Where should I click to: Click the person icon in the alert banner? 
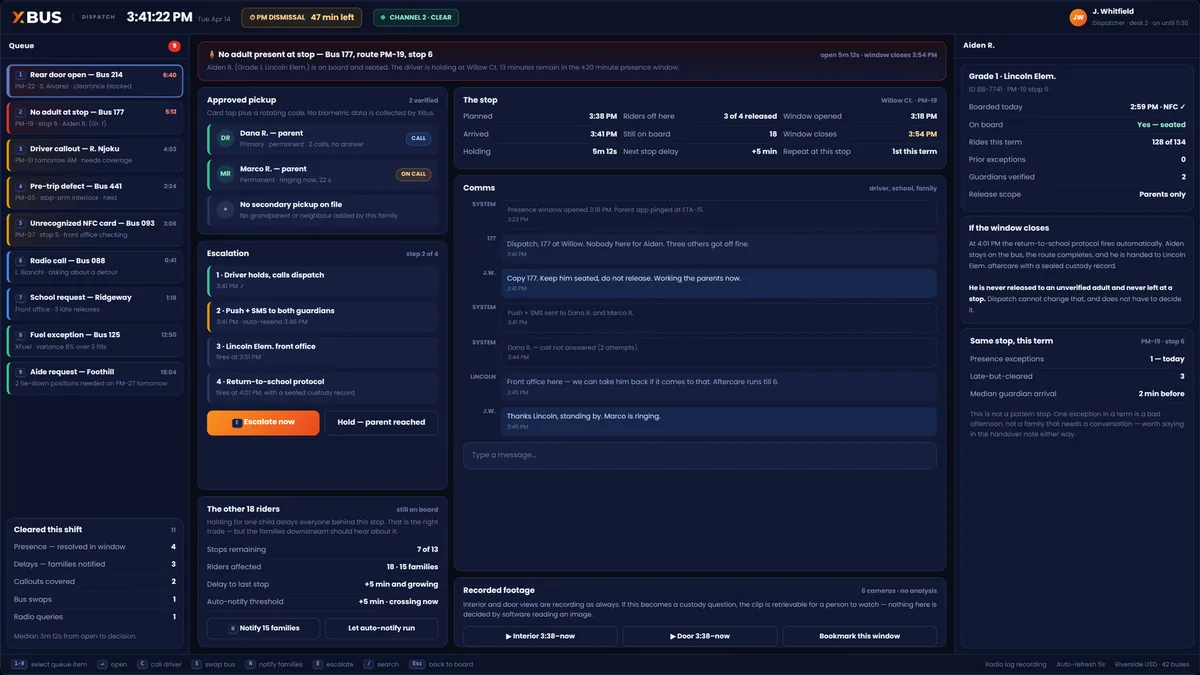coord(210,54)
